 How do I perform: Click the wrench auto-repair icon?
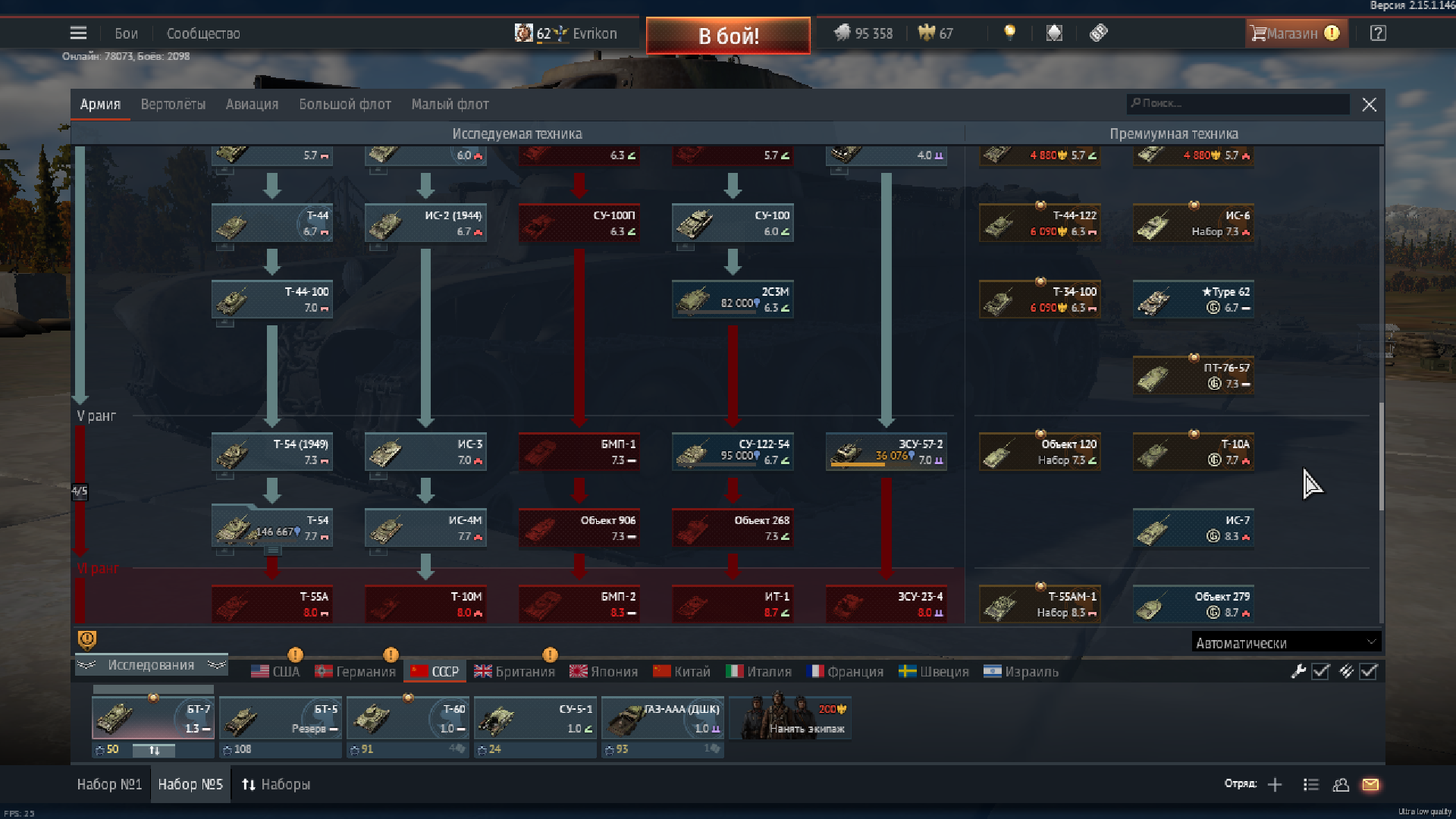(1298, 671)
